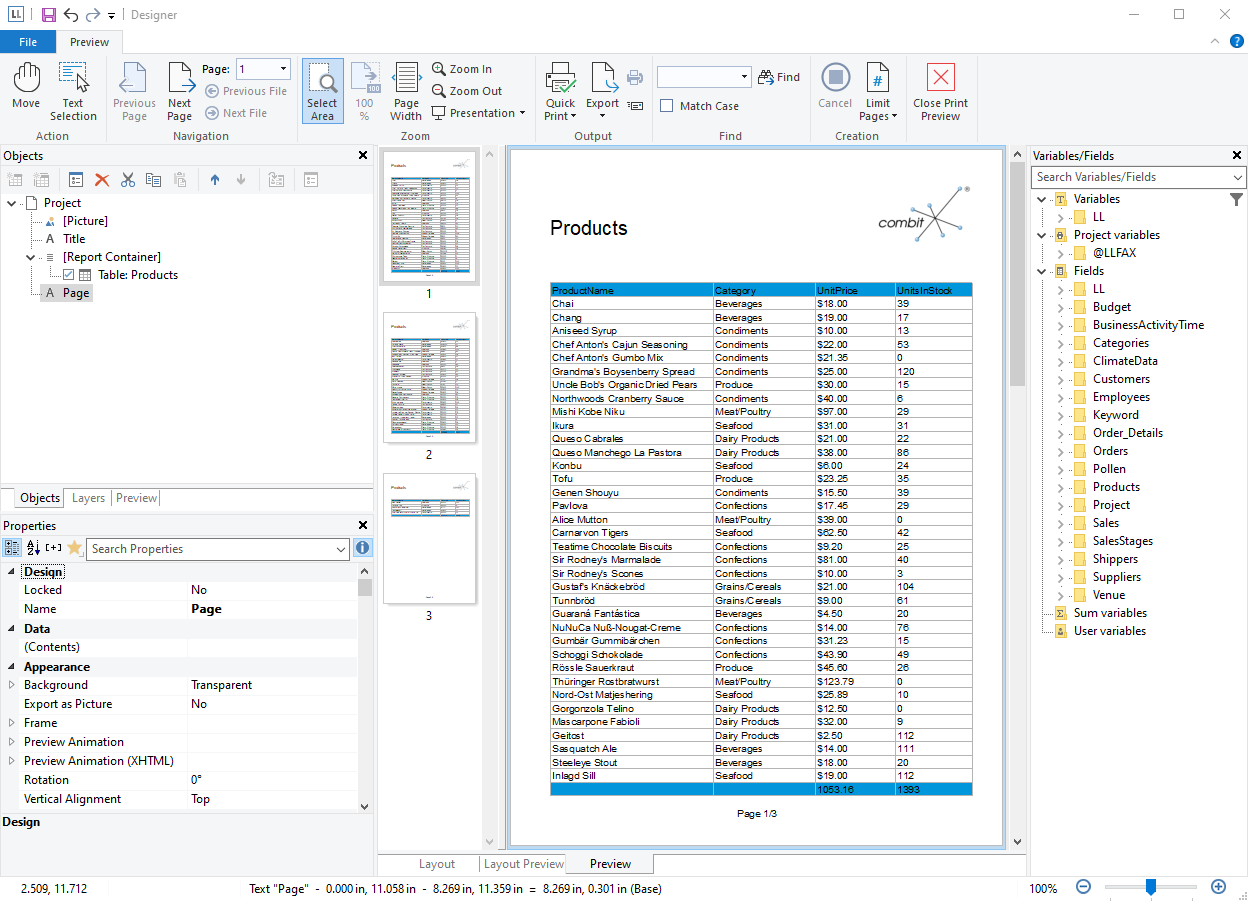The width and height of the screenshot is (1248, 901).
Task: Activate the Text Selection tool
Action: tap(73, 91)
